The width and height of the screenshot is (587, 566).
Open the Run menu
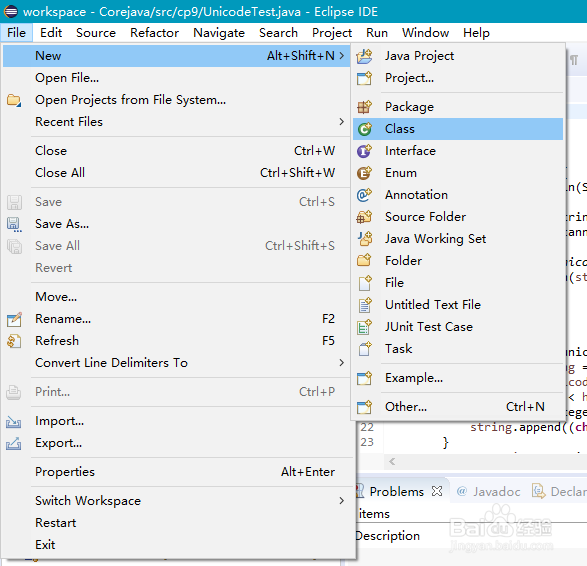377,33
